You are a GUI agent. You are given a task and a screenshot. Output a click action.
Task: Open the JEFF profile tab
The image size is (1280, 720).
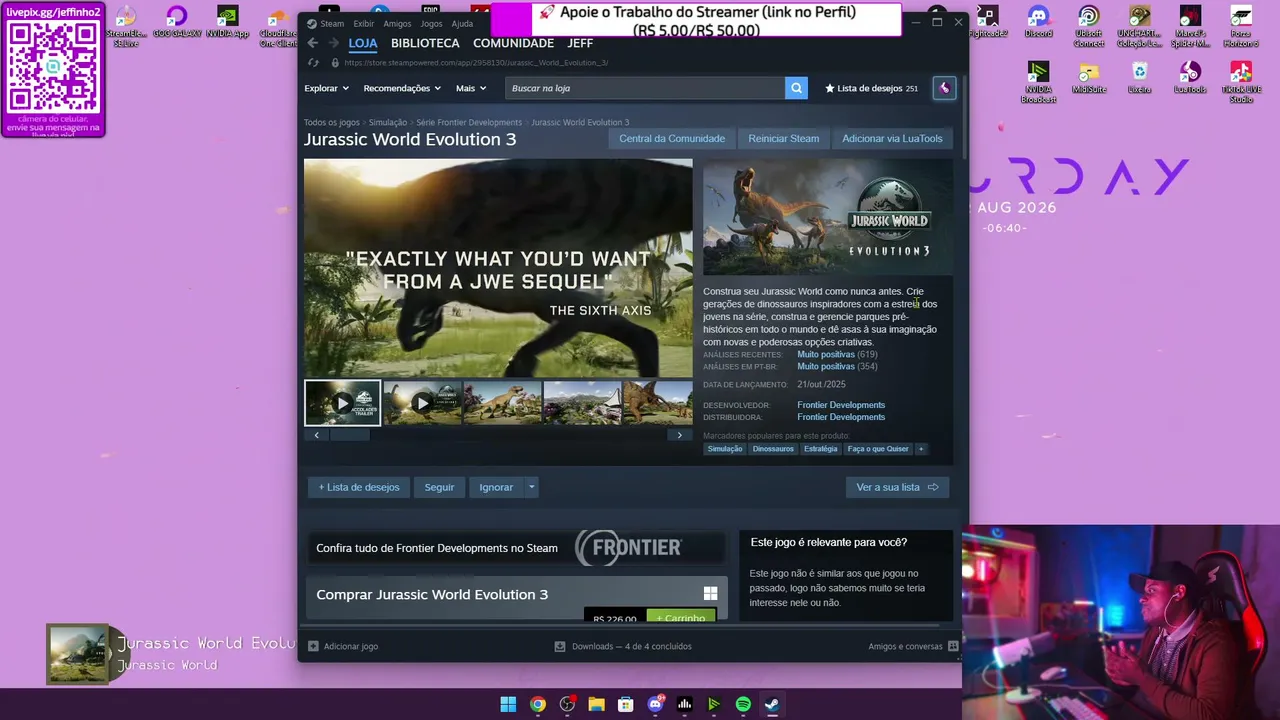580,43
